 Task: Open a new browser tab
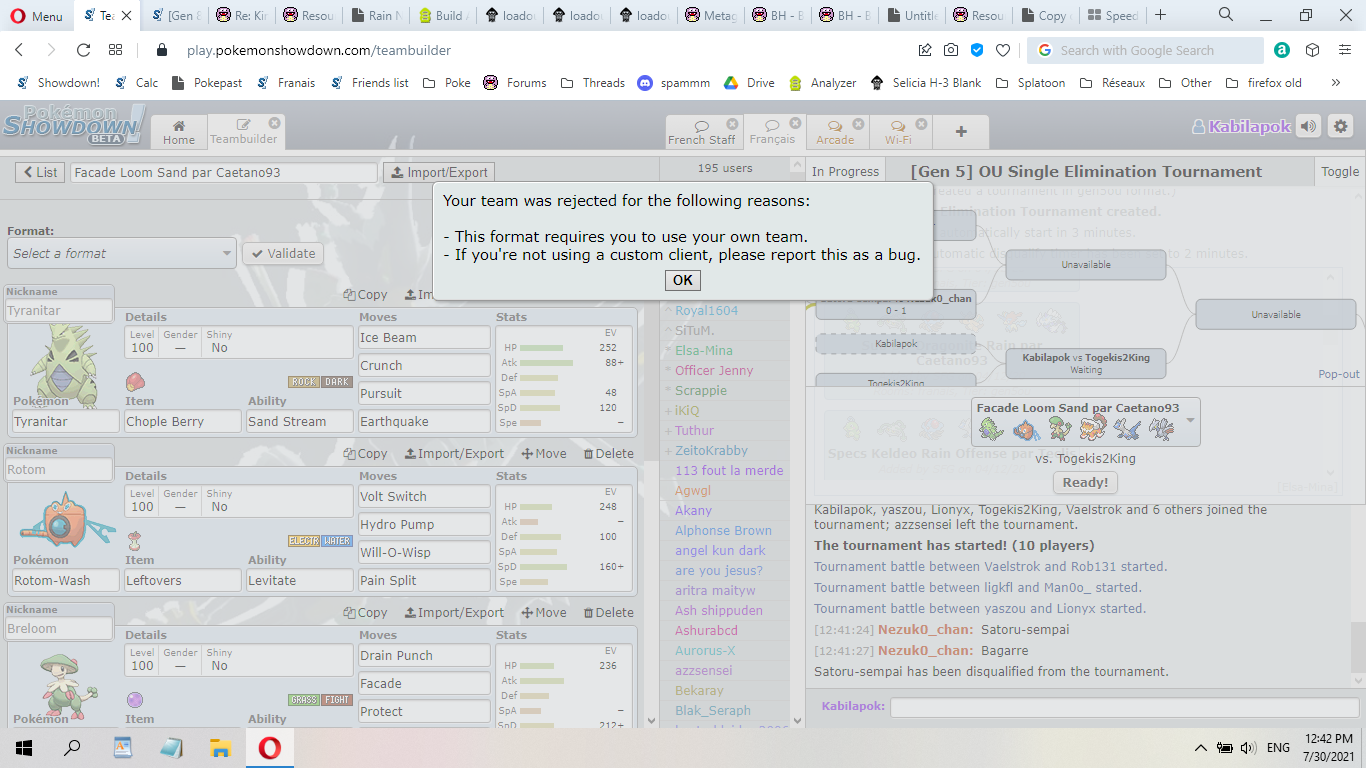[x=1160, y=15]
